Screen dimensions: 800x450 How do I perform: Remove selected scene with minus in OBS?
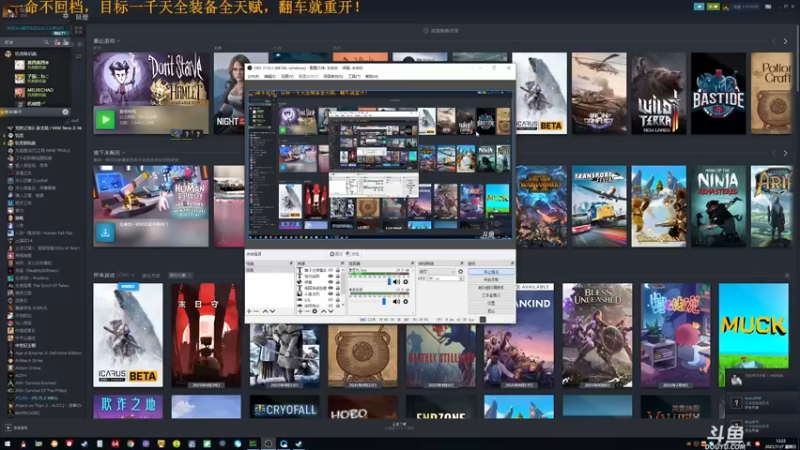256,311
